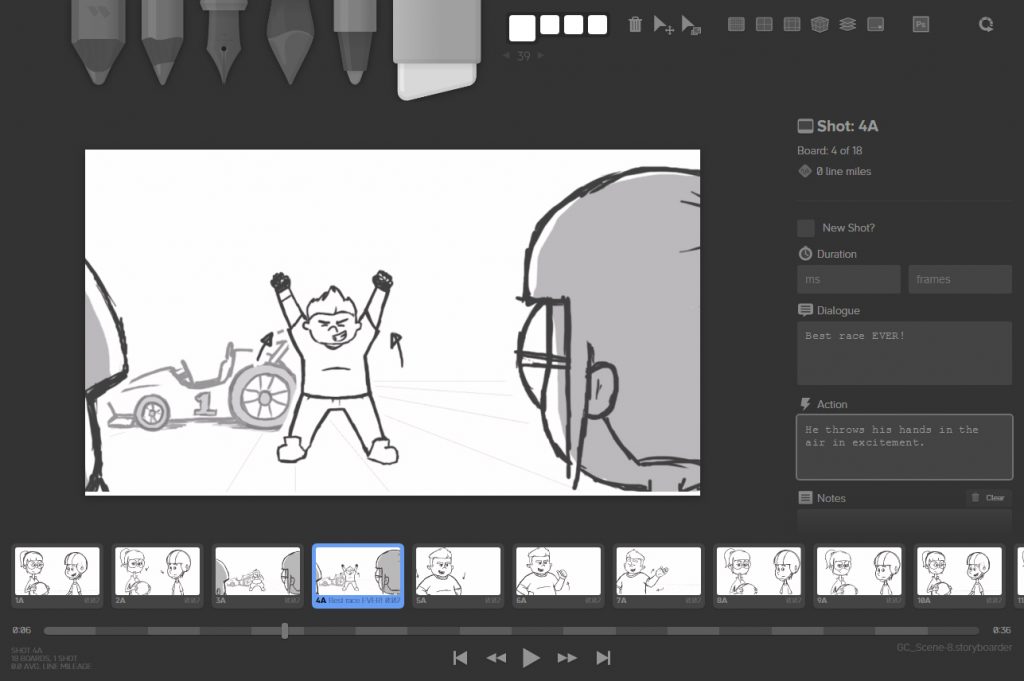Select board thumbnail 6A
Image resolution: width=1024 pixels, height=681 pixels.
tap(558, 576)
